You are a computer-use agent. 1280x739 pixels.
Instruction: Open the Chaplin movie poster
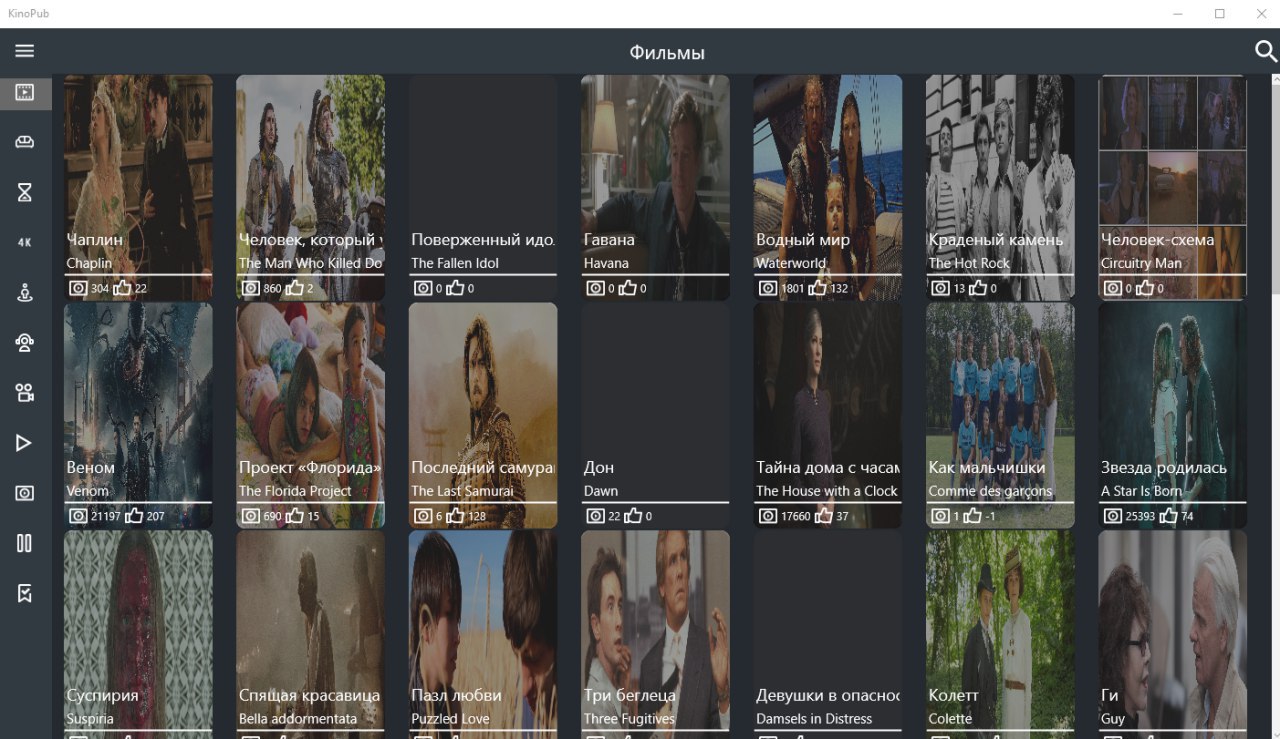click(138, 188)
